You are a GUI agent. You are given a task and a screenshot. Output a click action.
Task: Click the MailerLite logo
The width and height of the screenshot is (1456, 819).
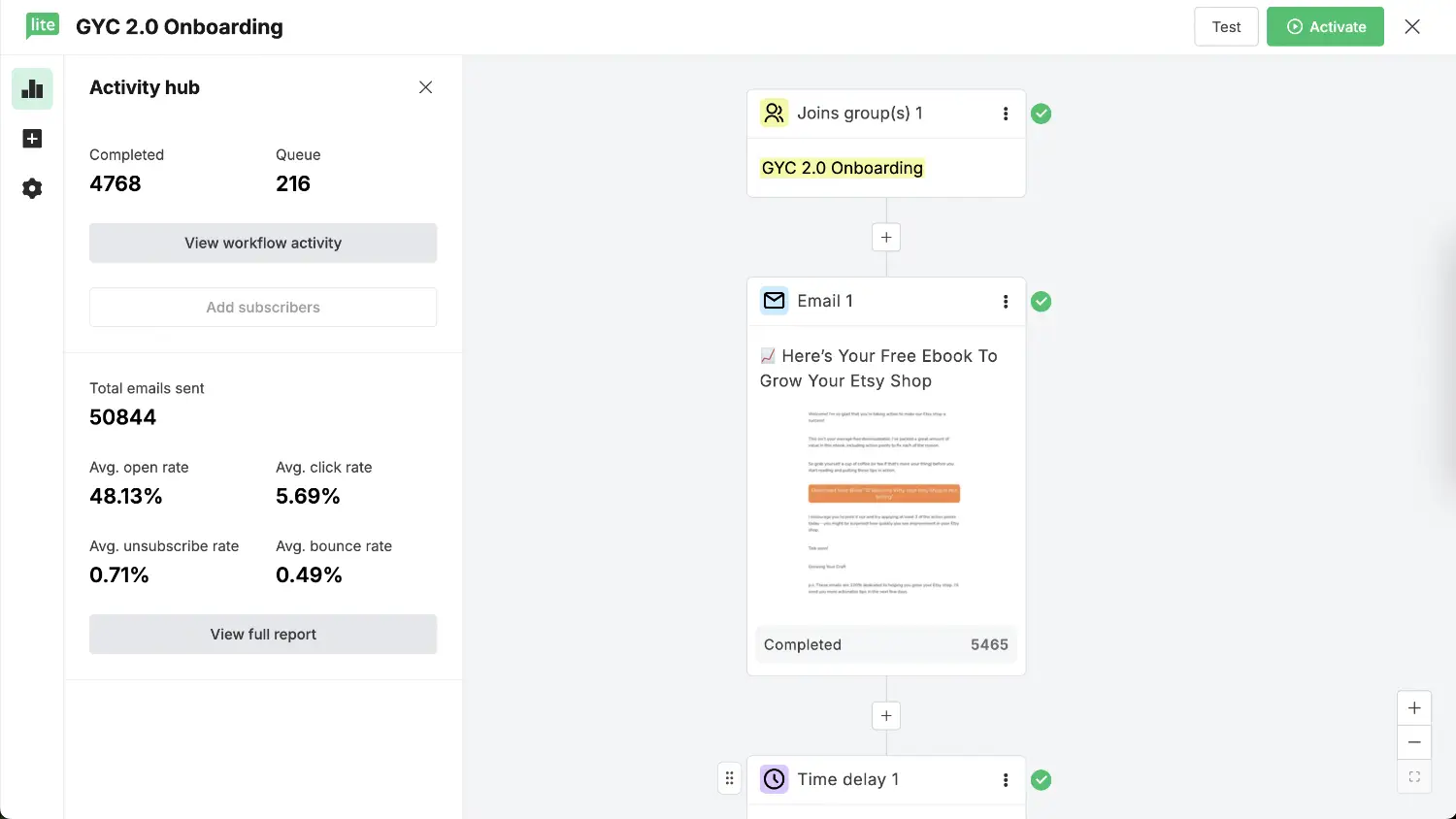click(43, 26)
